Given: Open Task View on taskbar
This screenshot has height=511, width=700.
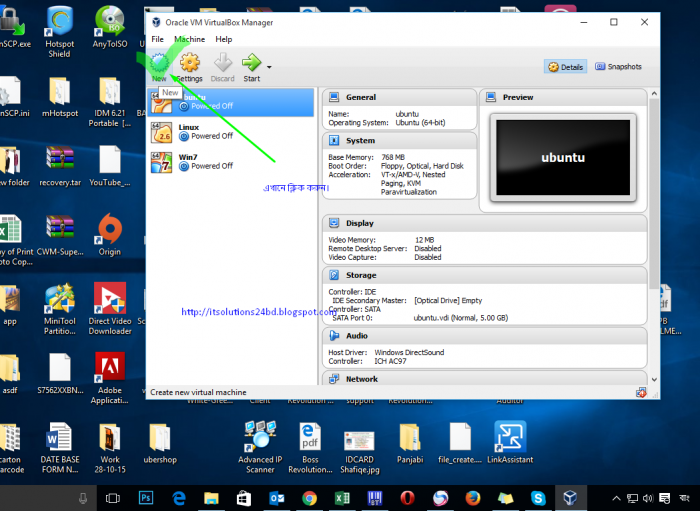Looking at the screenshot, I should 112,498.
